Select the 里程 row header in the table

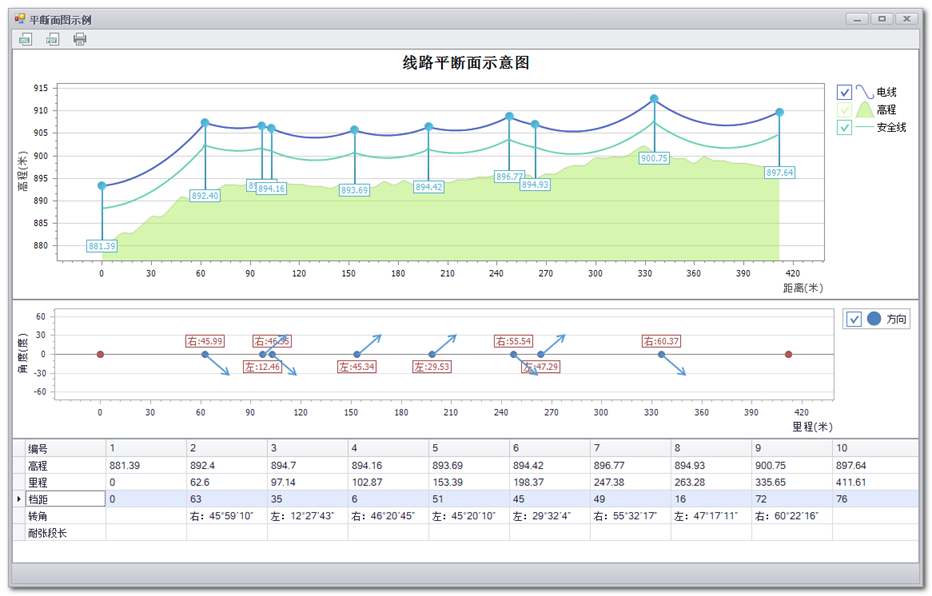point(65,483)
